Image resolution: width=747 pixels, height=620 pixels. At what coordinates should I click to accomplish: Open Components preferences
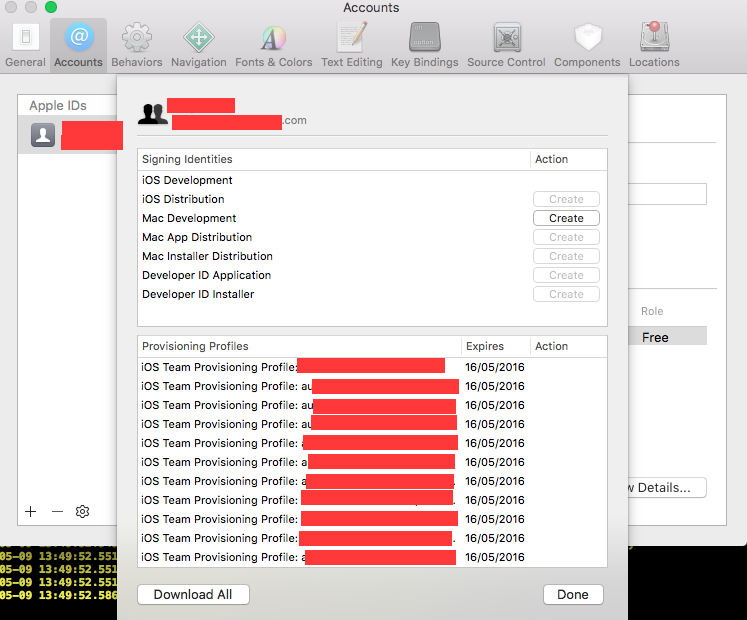pos(587,46)
